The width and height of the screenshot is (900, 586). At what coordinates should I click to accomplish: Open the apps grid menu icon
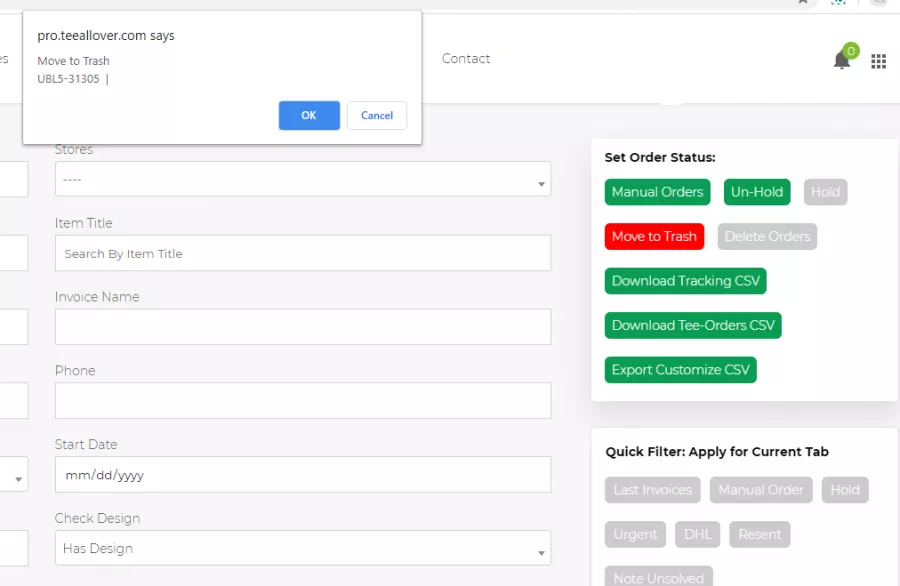tap(878, 61)
